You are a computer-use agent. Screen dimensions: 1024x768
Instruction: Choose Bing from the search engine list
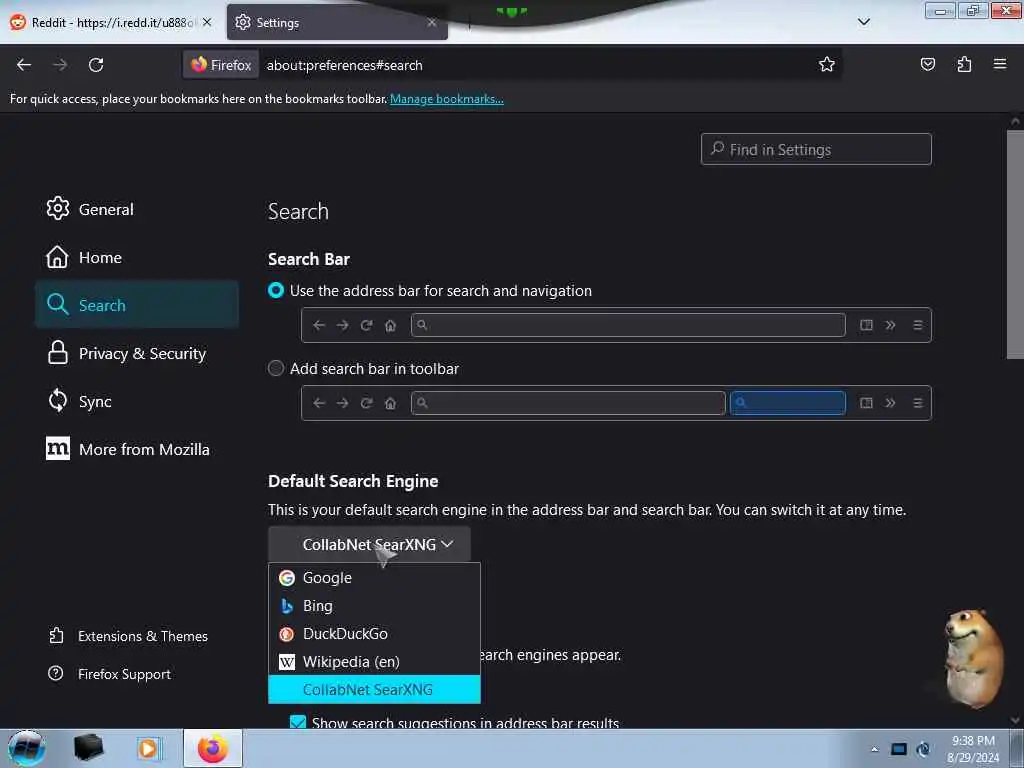tap(374, 605)
